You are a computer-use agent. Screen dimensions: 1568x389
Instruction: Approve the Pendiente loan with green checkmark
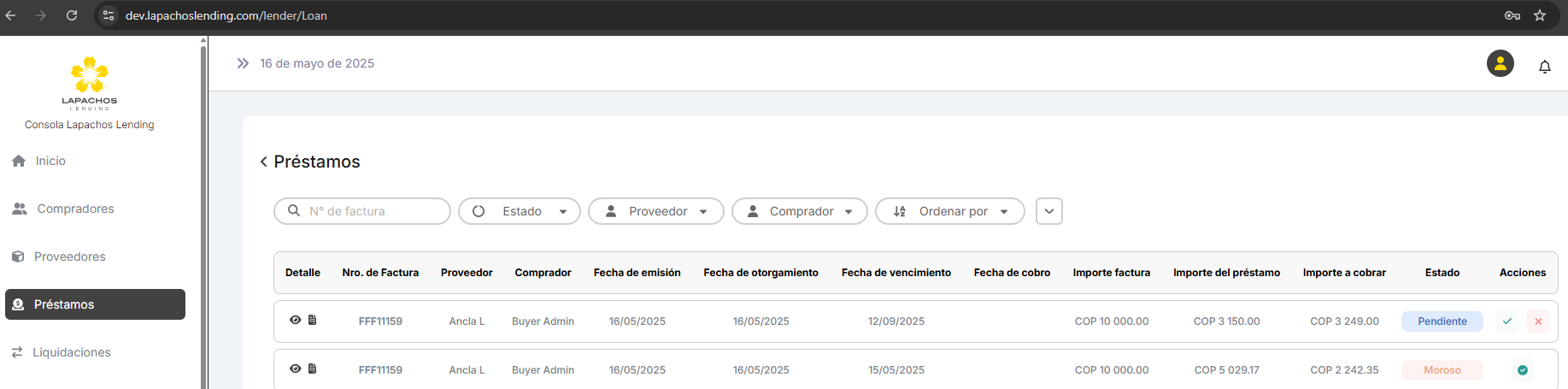tap(1507, 321)
